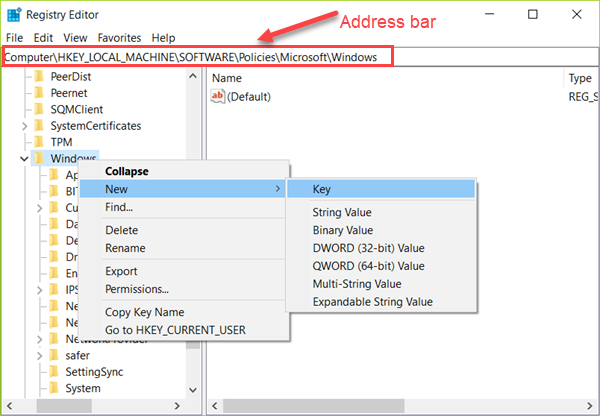The image size is (600, 416).
Task: Click the Registry Editor app icon in title bar
Action: (15, 15)
